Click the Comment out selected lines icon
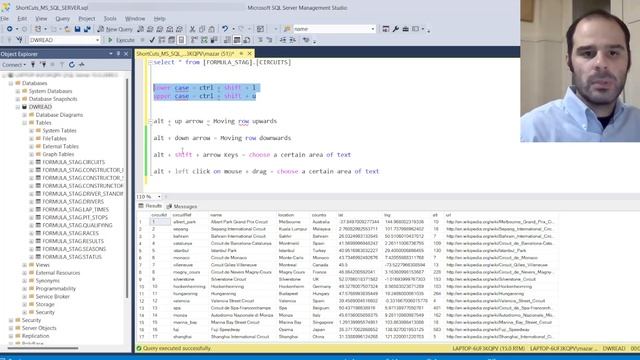 click(260, 40)
